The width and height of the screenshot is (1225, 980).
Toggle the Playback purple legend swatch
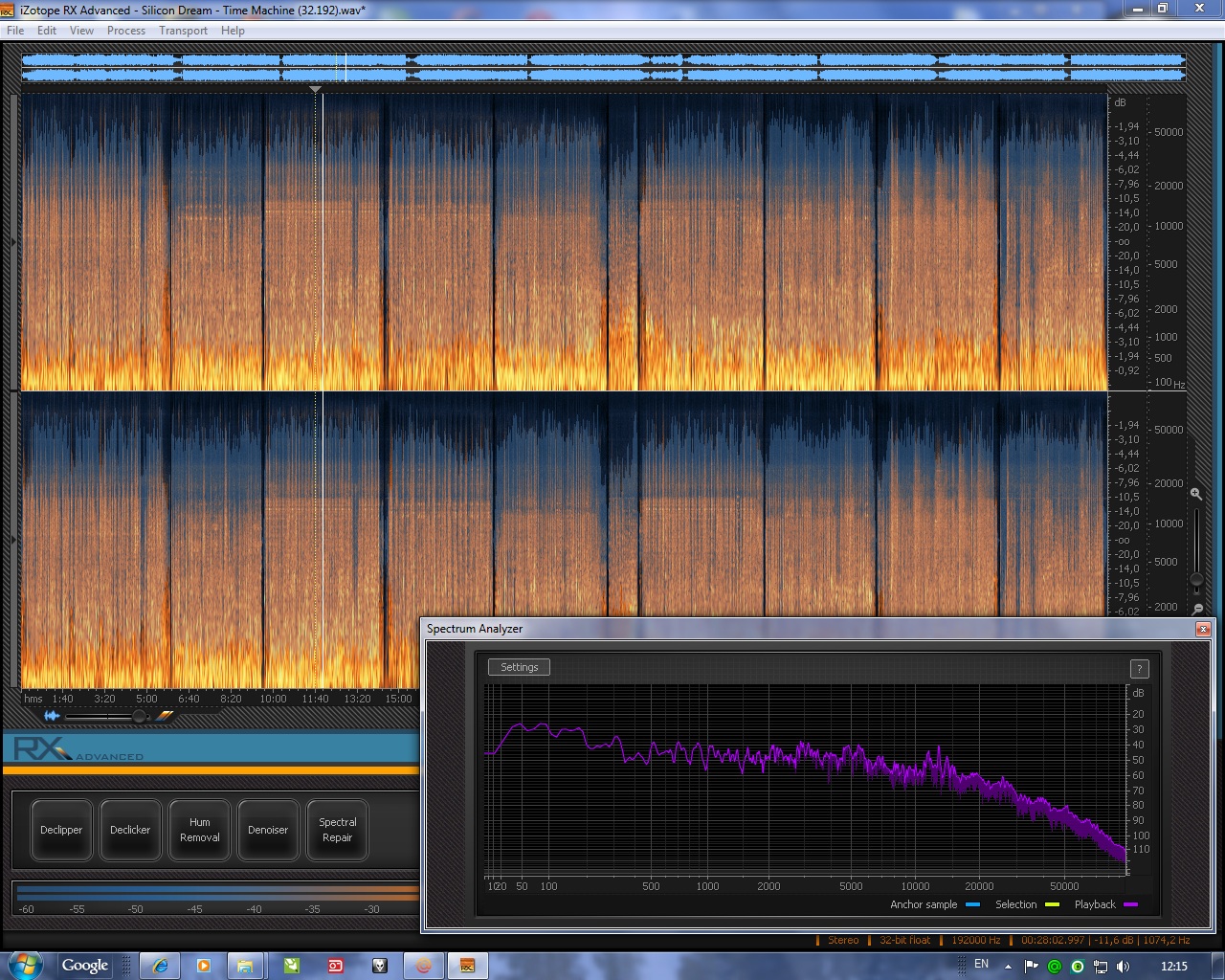pyautogui.click(x=1130, y=904)
